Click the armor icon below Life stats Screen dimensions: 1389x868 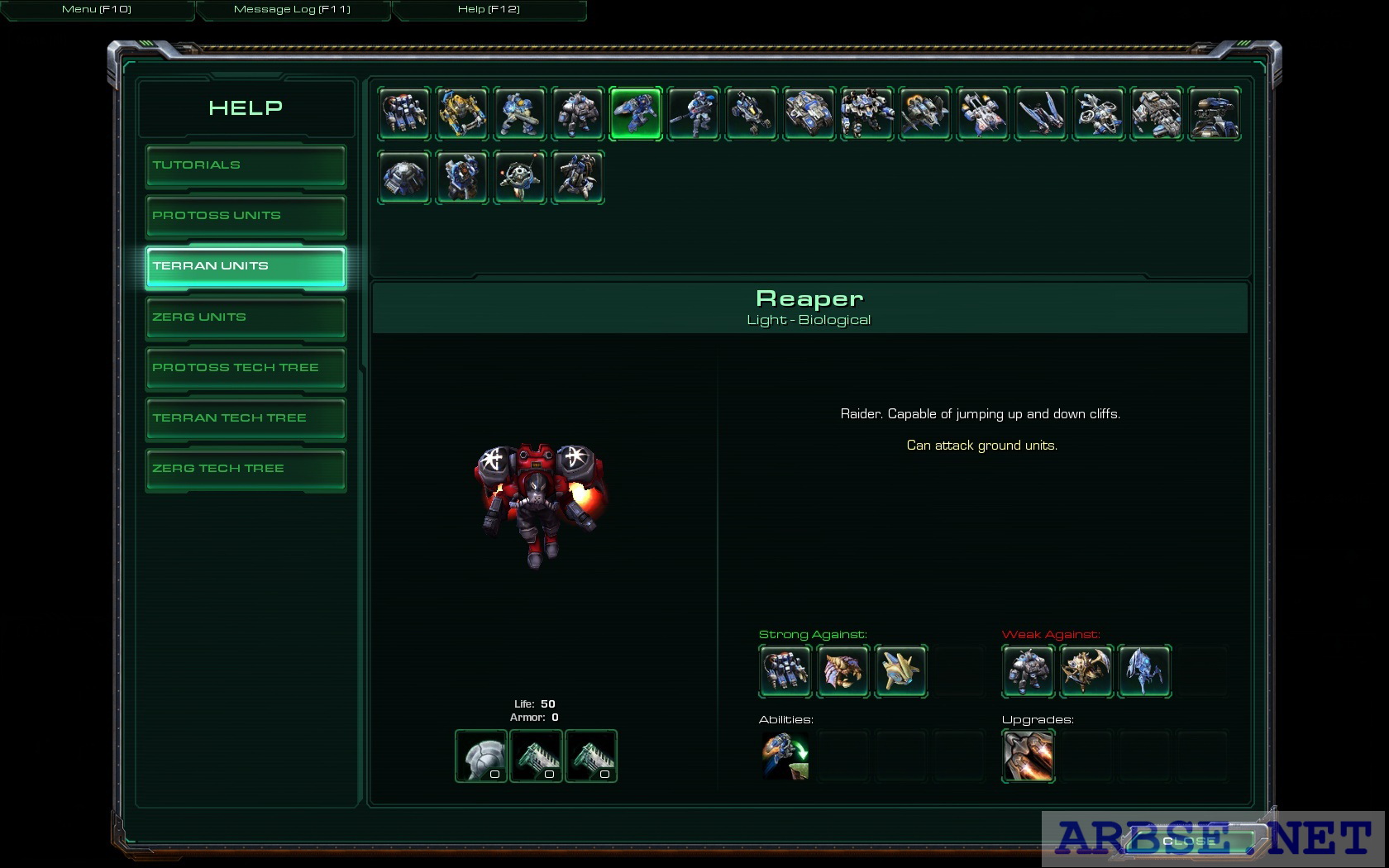[x=481, y=756]
